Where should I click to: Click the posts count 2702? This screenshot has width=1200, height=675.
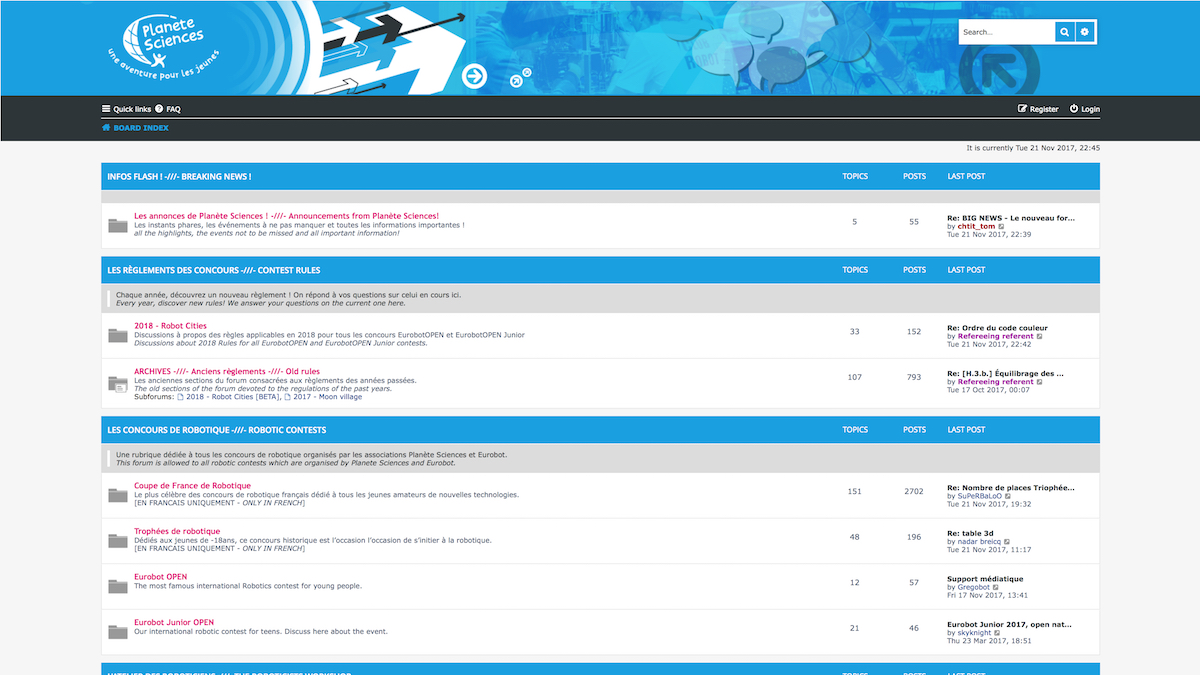click(x=914, y=492)
